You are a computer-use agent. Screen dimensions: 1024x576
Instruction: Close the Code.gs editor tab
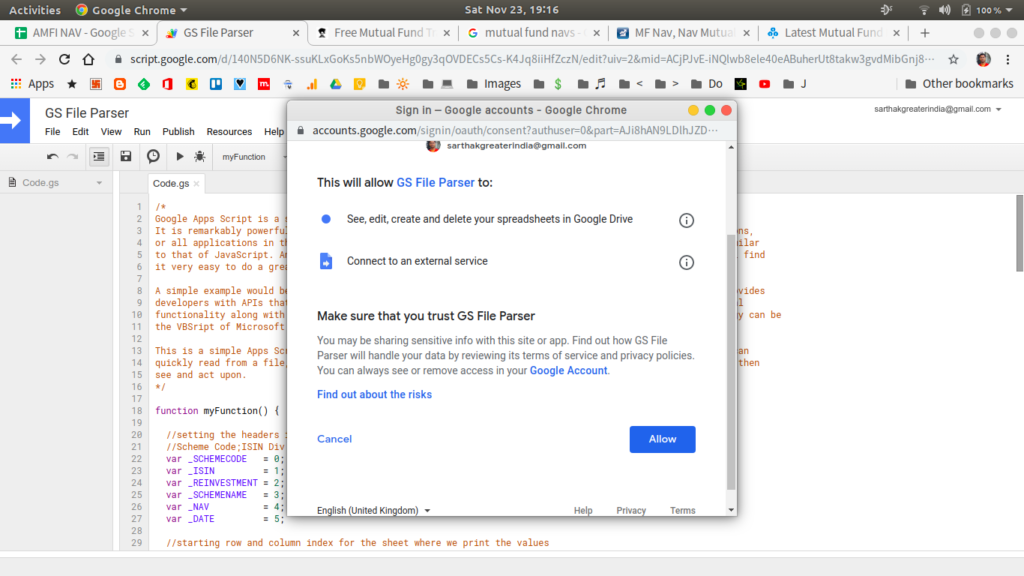pos(196,184)
